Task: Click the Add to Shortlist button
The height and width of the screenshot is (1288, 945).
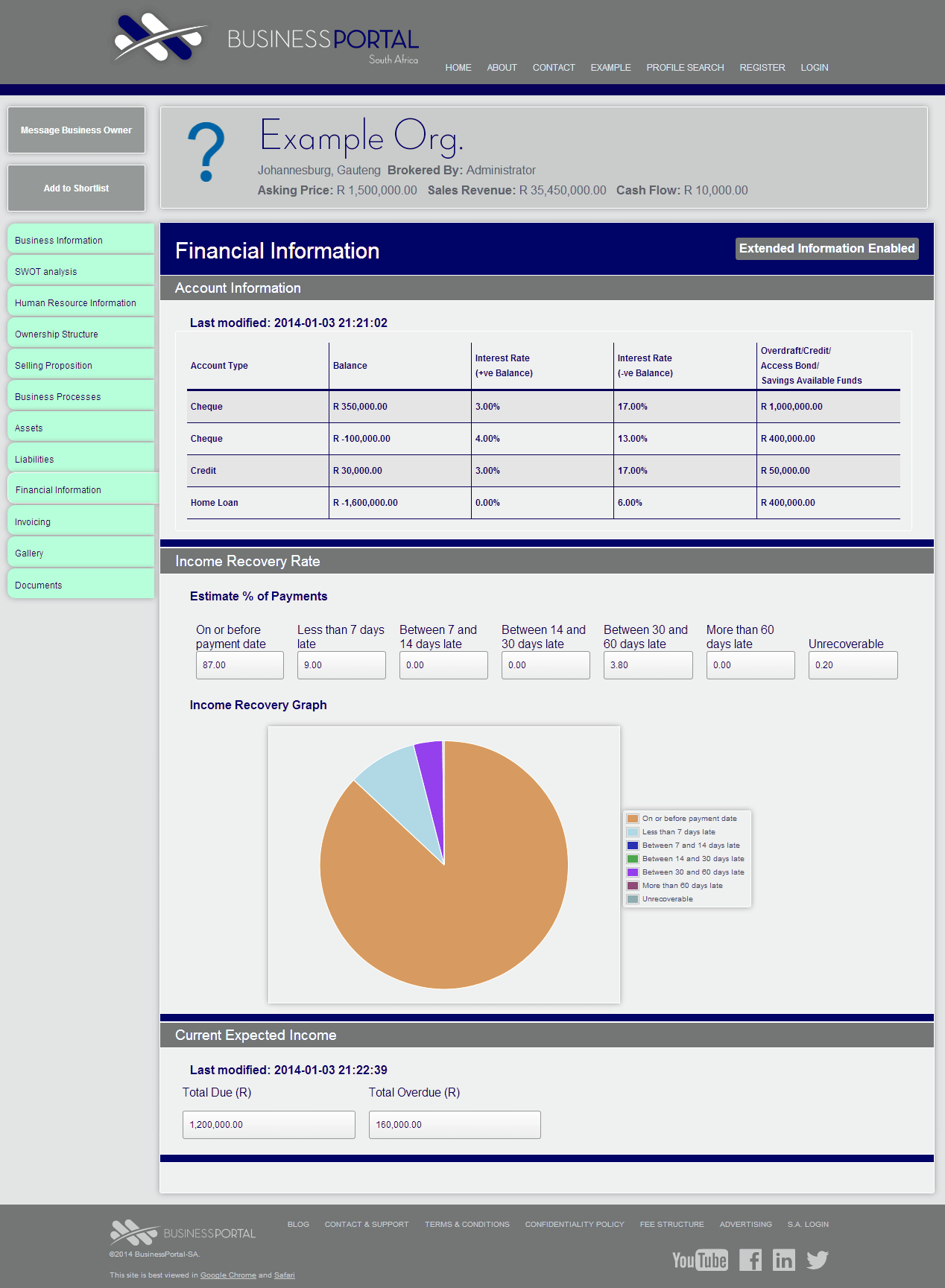Action: click(x=76, y=188)
